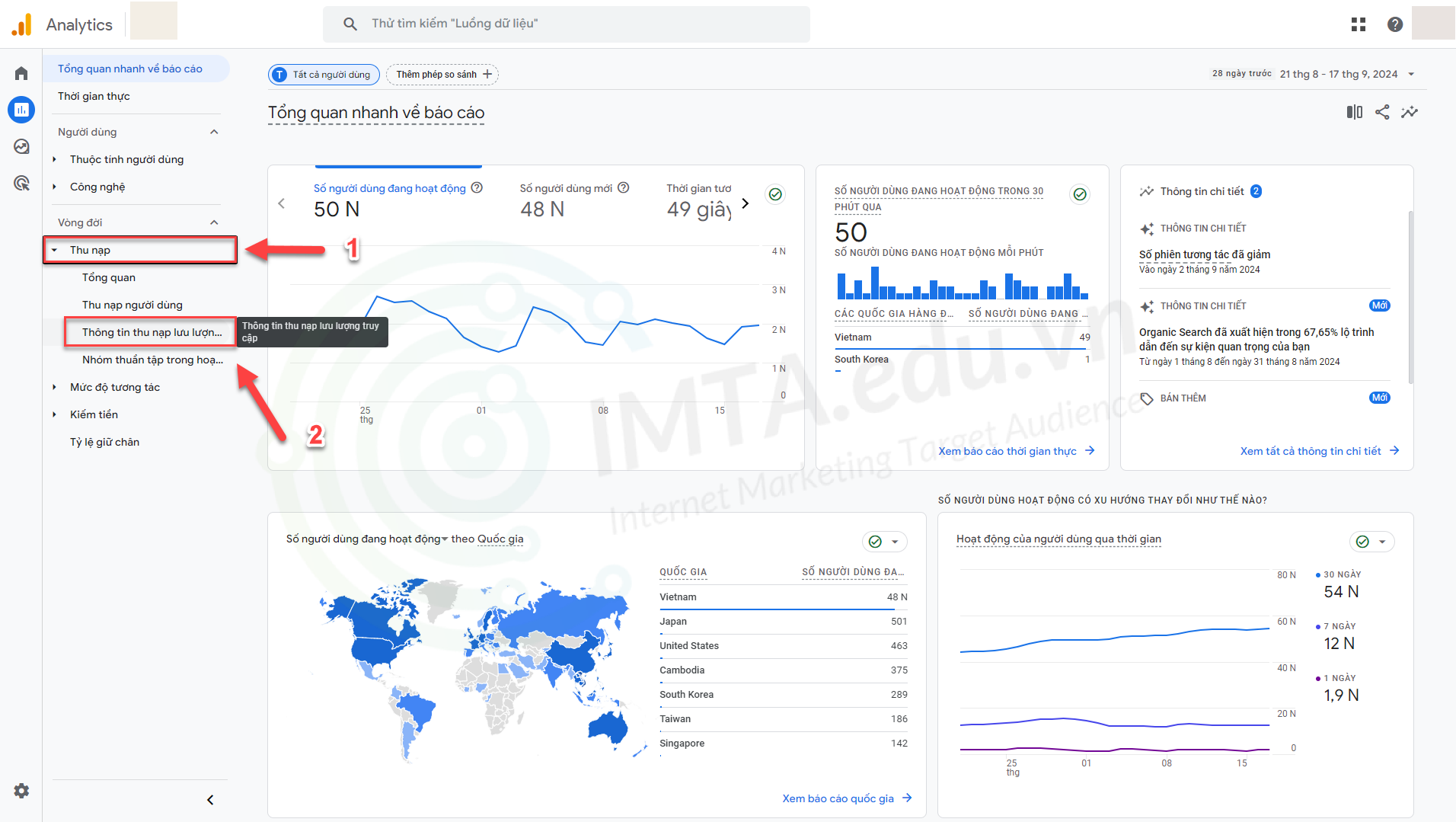1456x822 pixels.
Task: Open Thông tin thu nạp lưu lượng report
Action: click(151, 332)
